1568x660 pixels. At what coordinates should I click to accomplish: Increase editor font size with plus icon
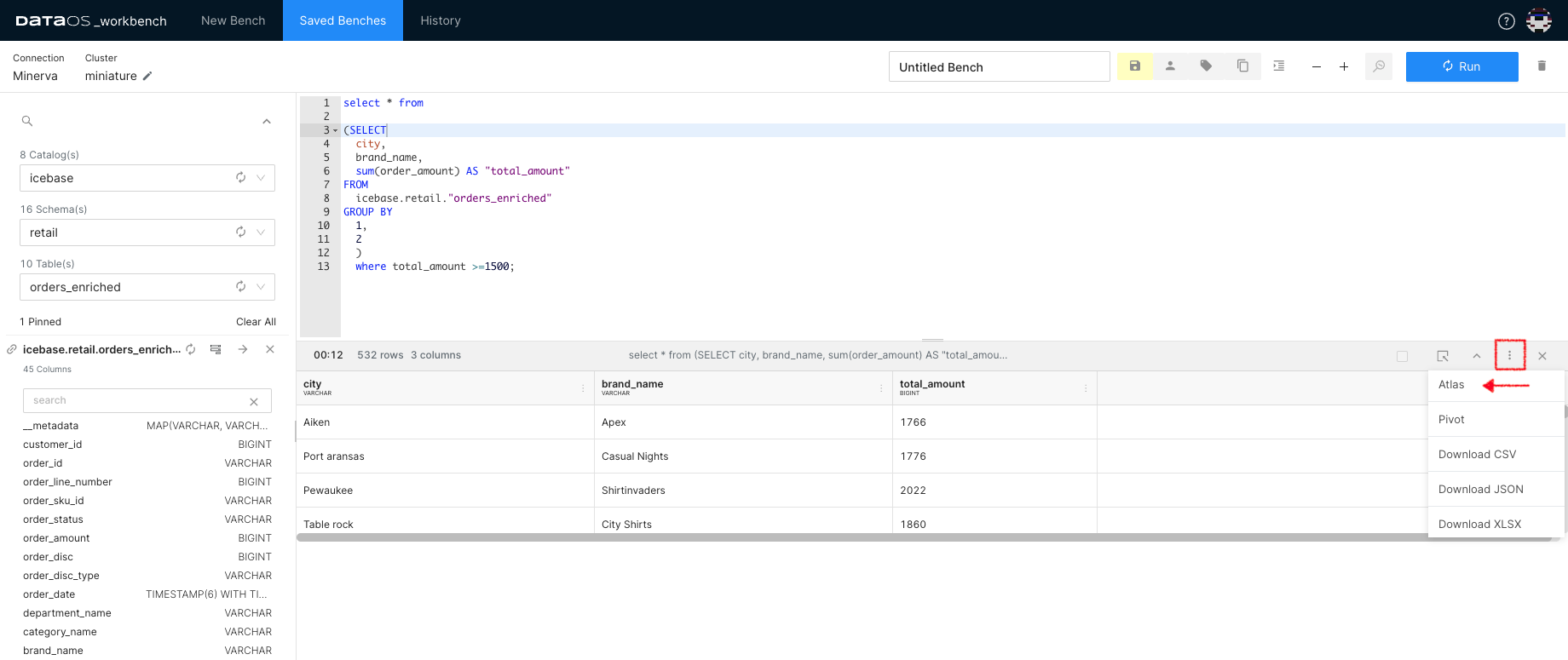tap(1344, 66)
